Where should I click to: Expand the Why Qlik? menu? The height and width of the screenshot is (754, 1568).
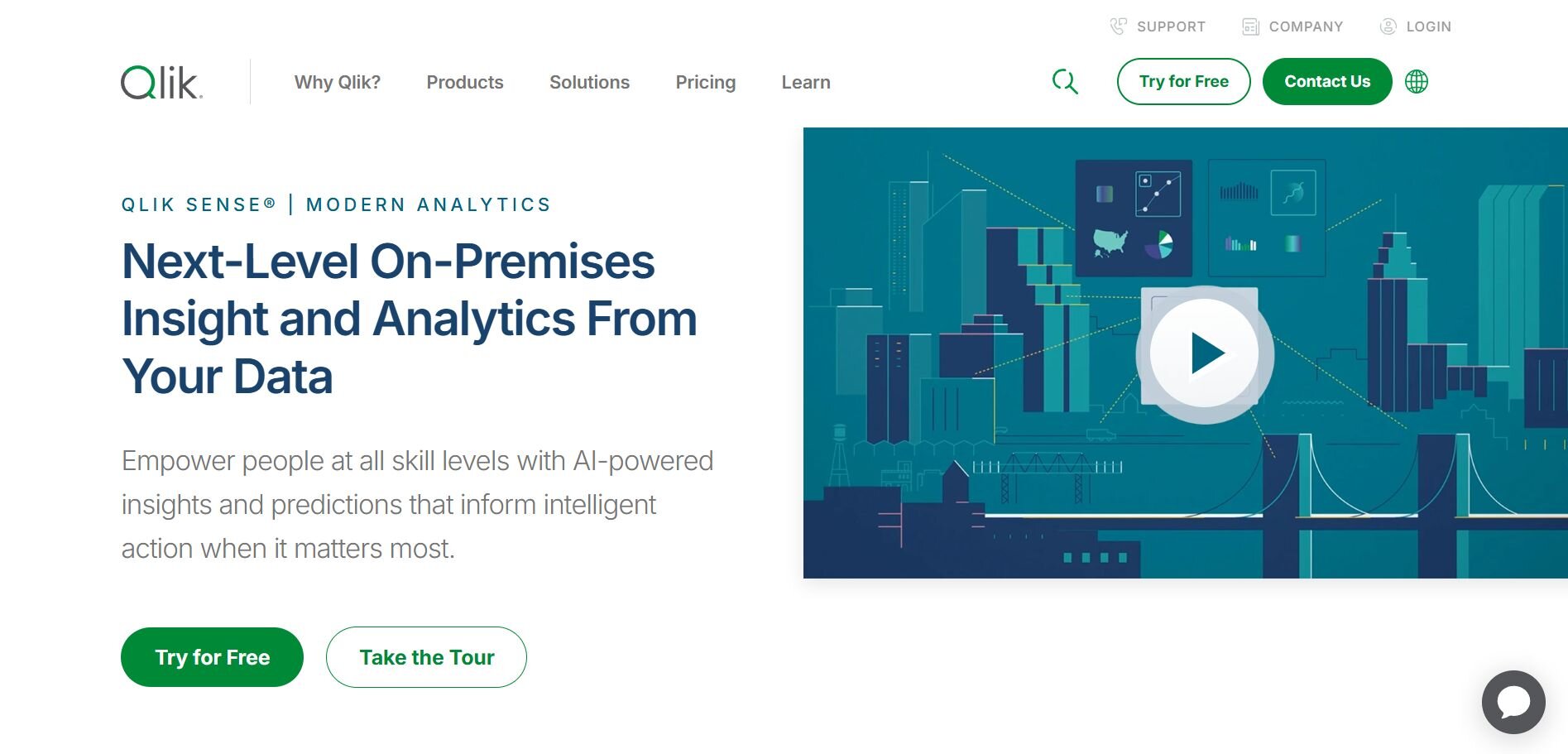click(338, 82)
